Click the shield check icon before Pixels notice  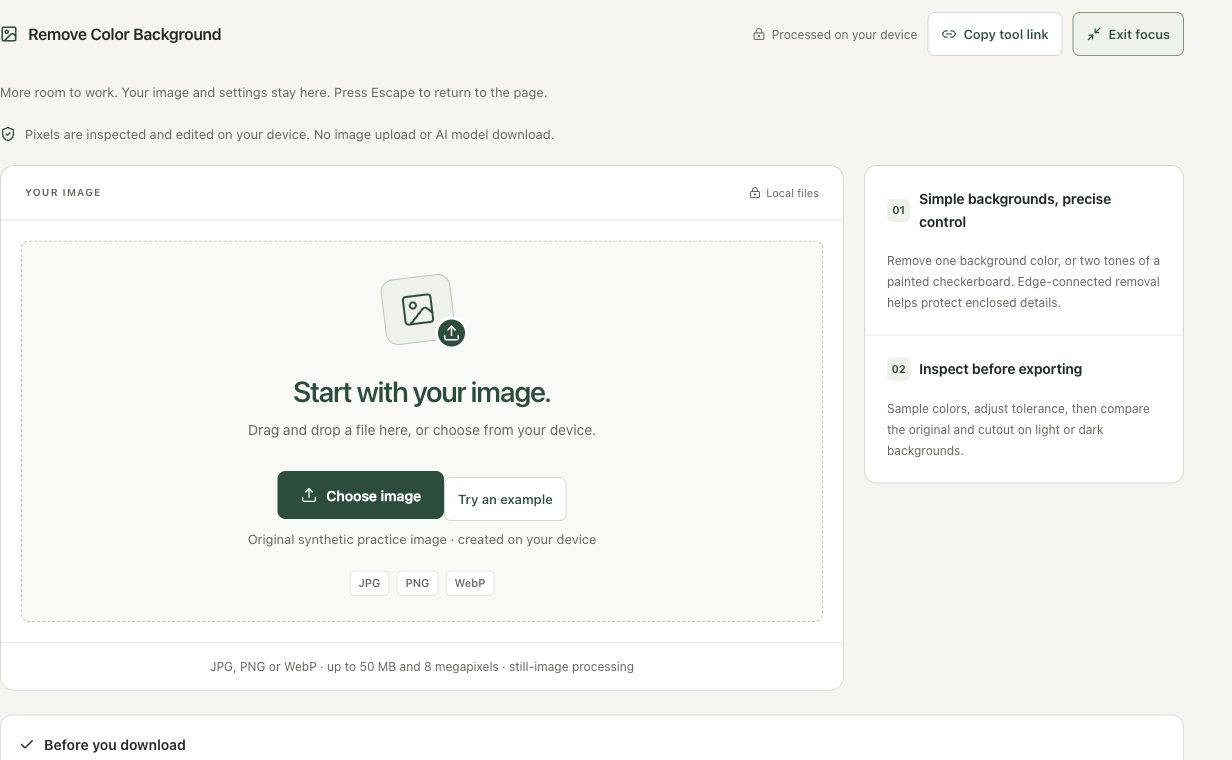(8, 134)
